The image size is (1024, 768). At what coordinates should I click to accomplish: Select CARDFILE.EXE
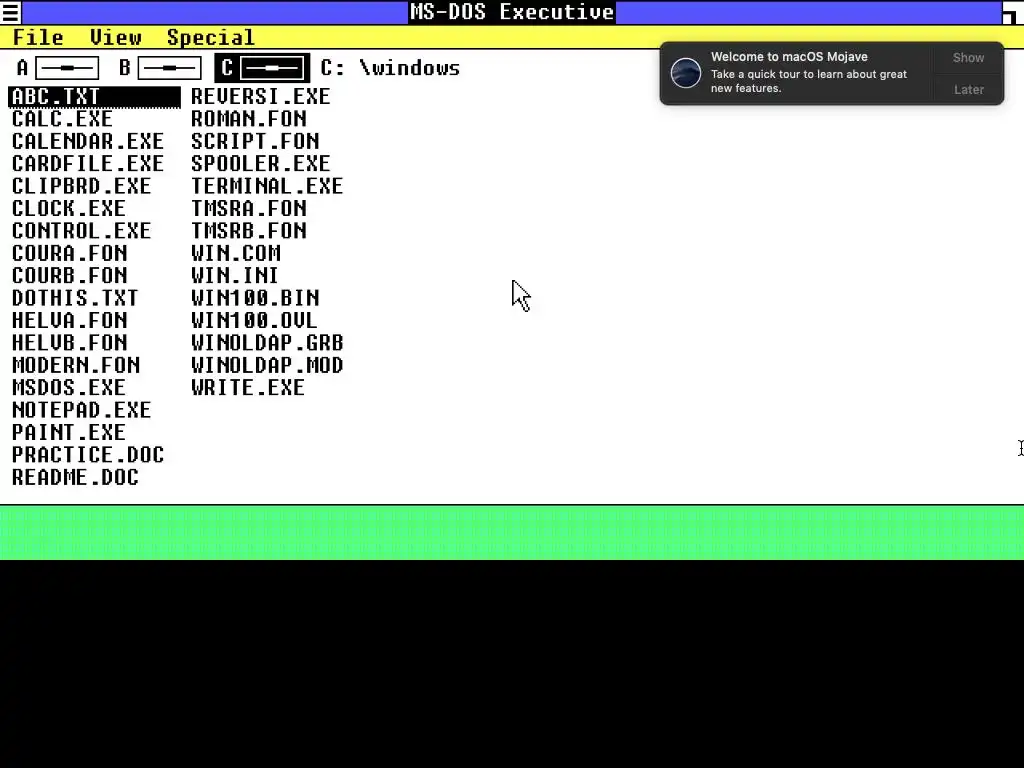(88, 163)
